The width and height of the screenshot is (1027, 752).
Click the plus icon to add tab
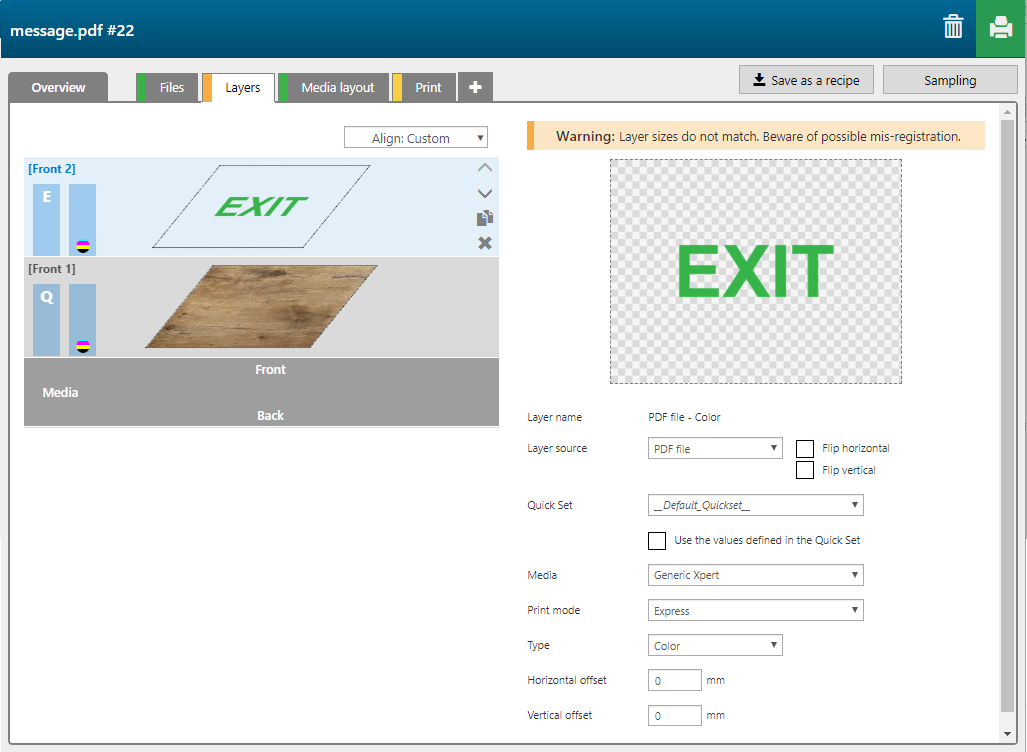point(475,88)
